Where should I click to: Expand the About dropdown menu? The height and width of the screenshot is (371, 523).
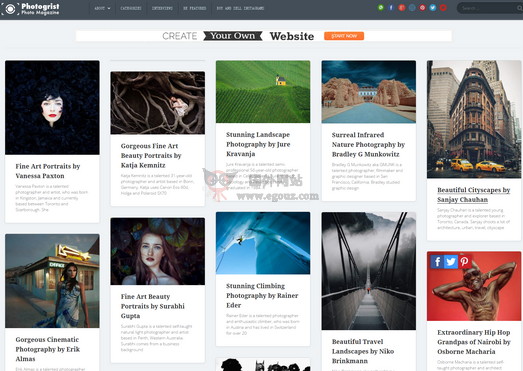pyautogui.click(x=102, y=8)
